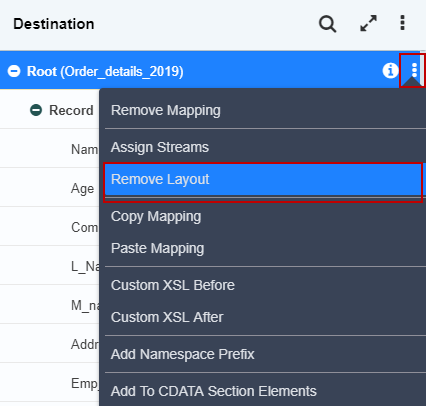426x406 pixels.
Task: Select Custom XSL After
Action: pos(263,317)
